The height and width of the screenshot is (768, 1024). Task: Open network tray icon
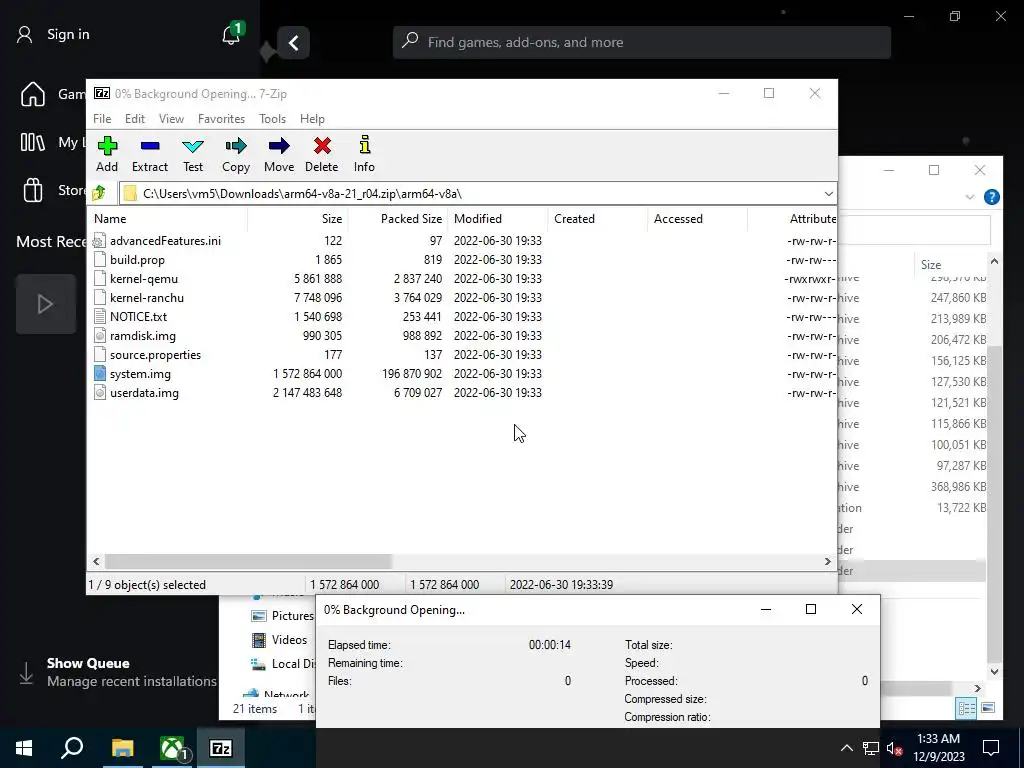pos(871,748)
